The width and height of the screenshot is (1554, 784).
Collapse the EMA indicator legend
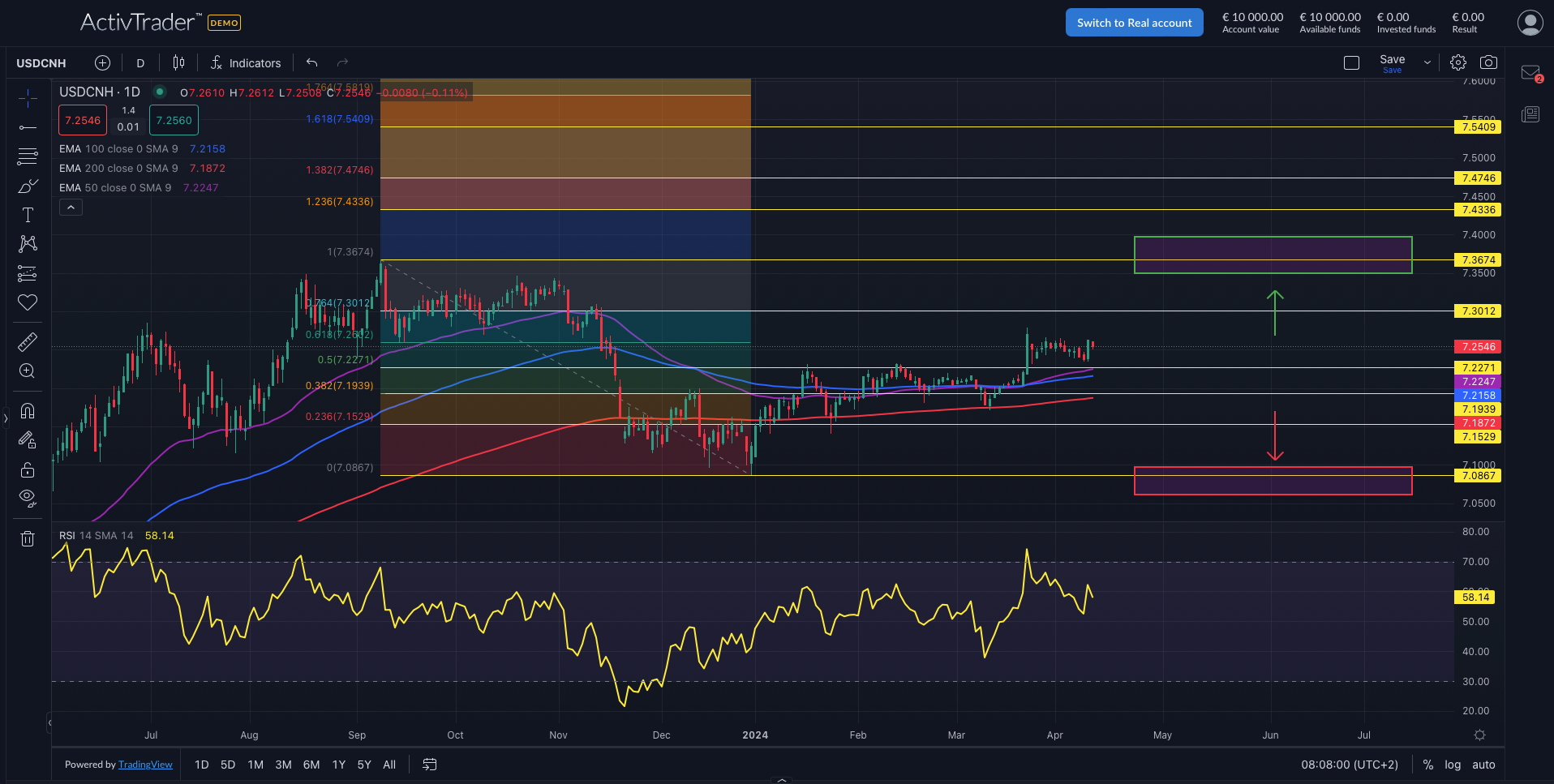71,207
